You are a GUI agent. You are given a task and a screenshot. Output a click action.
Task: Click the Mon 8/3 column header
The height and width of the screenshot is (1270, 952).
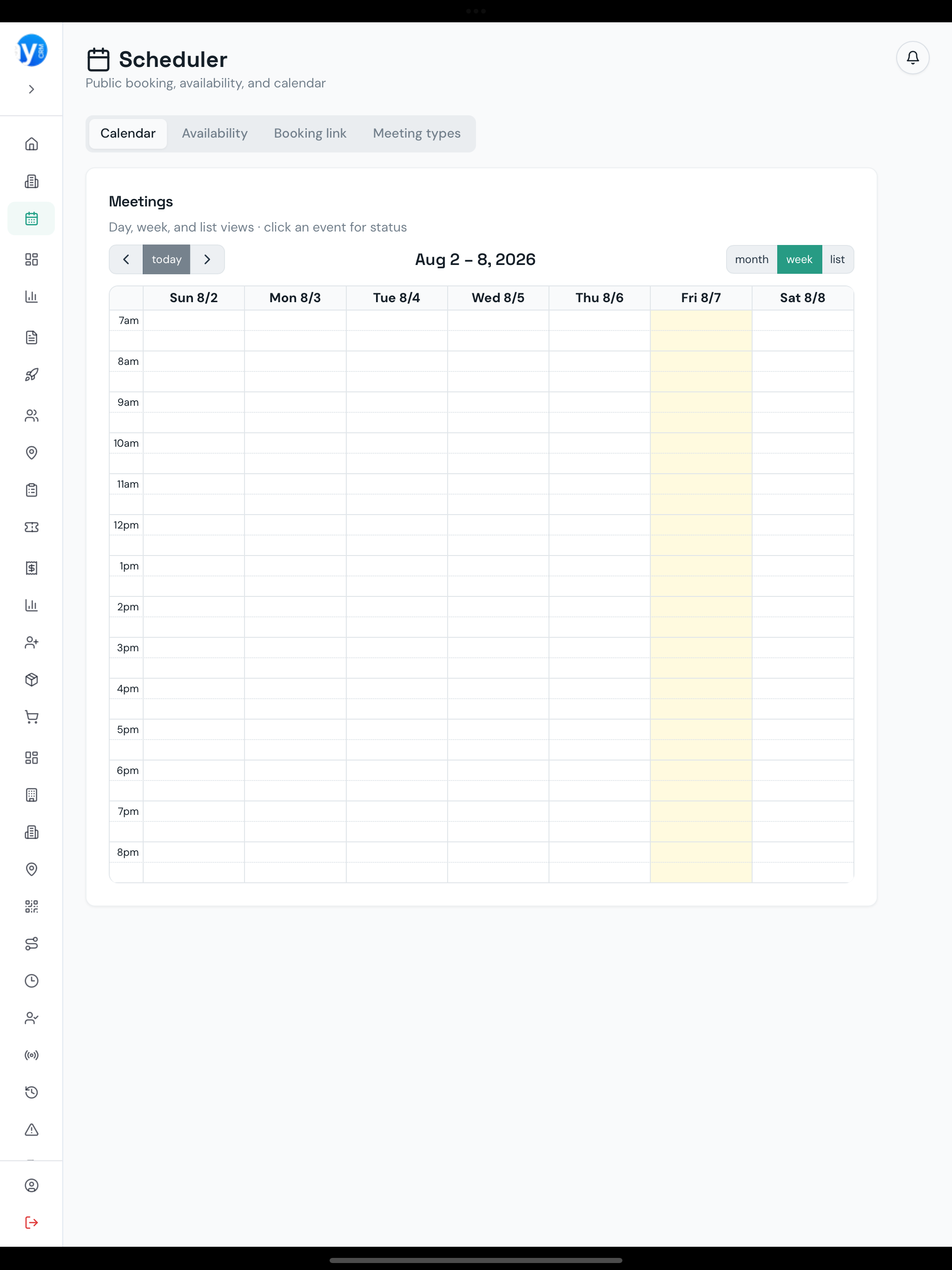pyautogui.click(x=295, y=298)
